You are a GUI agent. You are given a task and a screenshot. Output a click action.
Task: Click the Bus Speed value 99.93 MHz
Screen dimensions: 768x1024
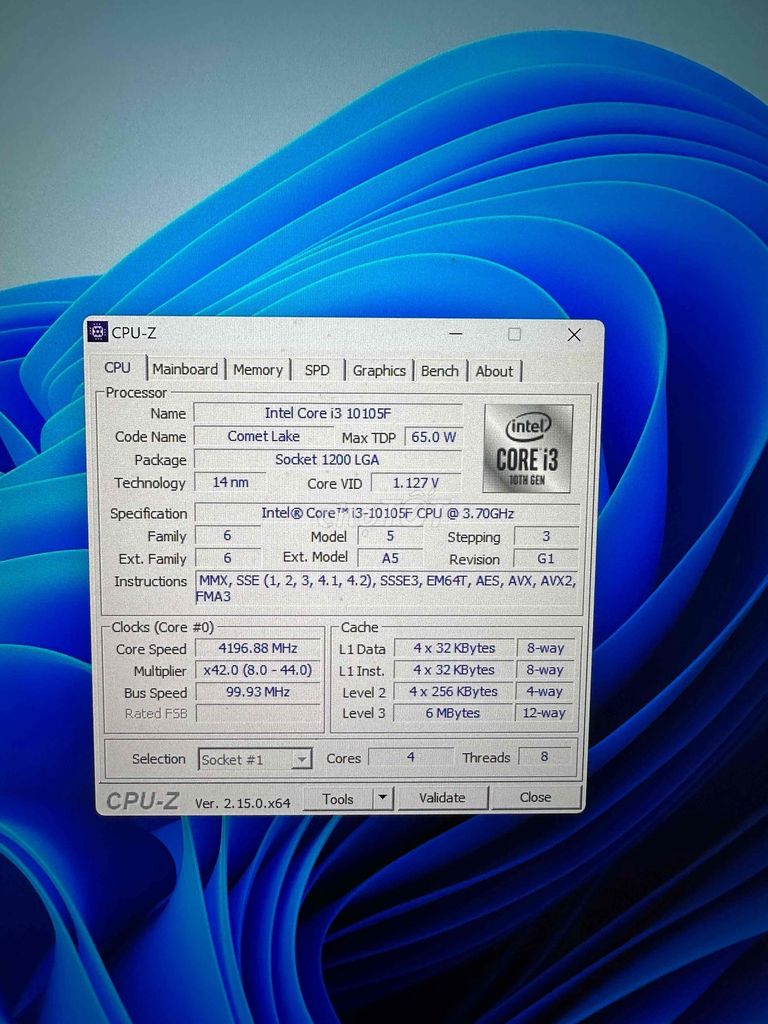click(258, 692)
